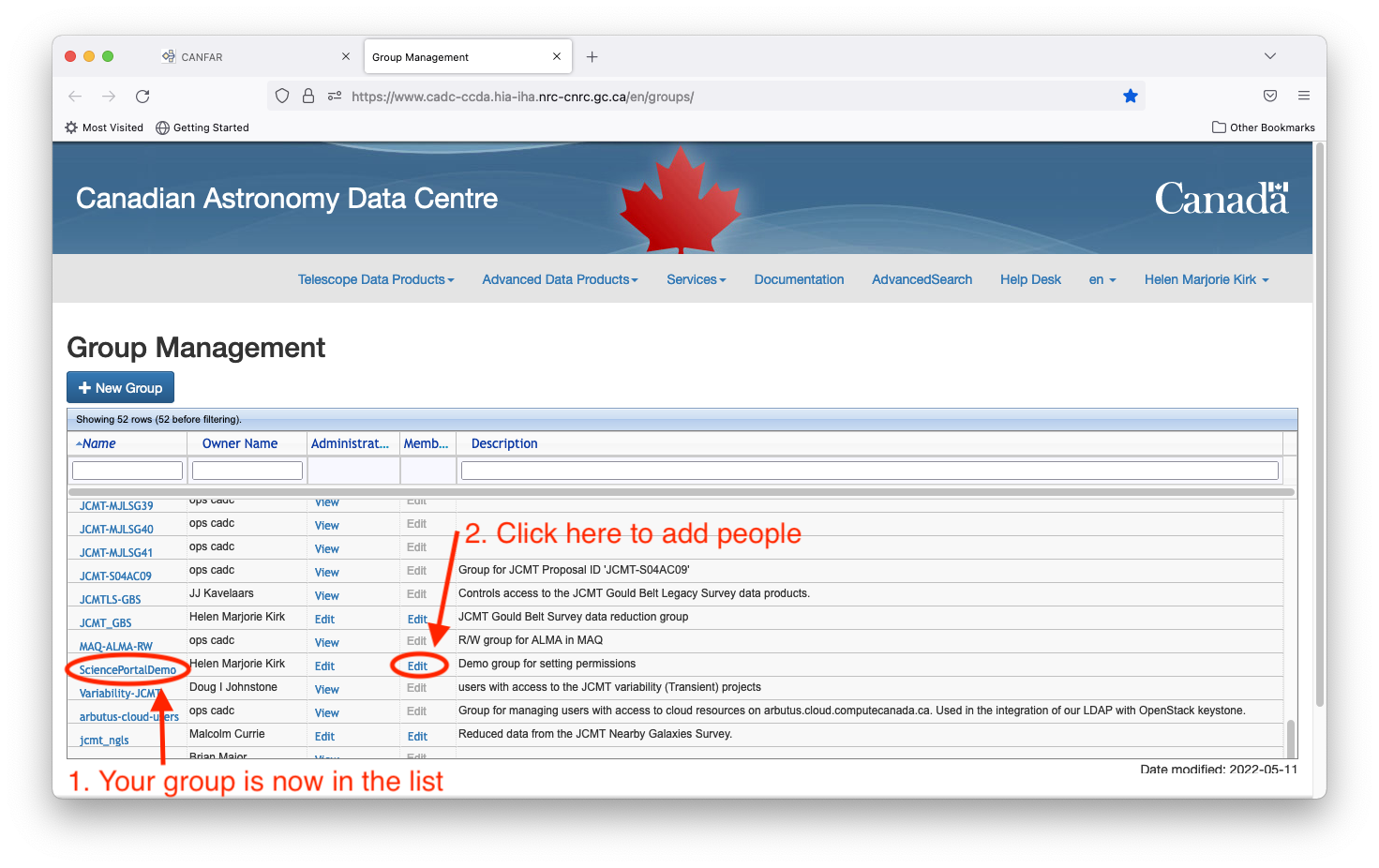The width and height of the screenshot is (1379, 868).
Task: Open the jcmt_ngls group link
Action: coord(104,740)
